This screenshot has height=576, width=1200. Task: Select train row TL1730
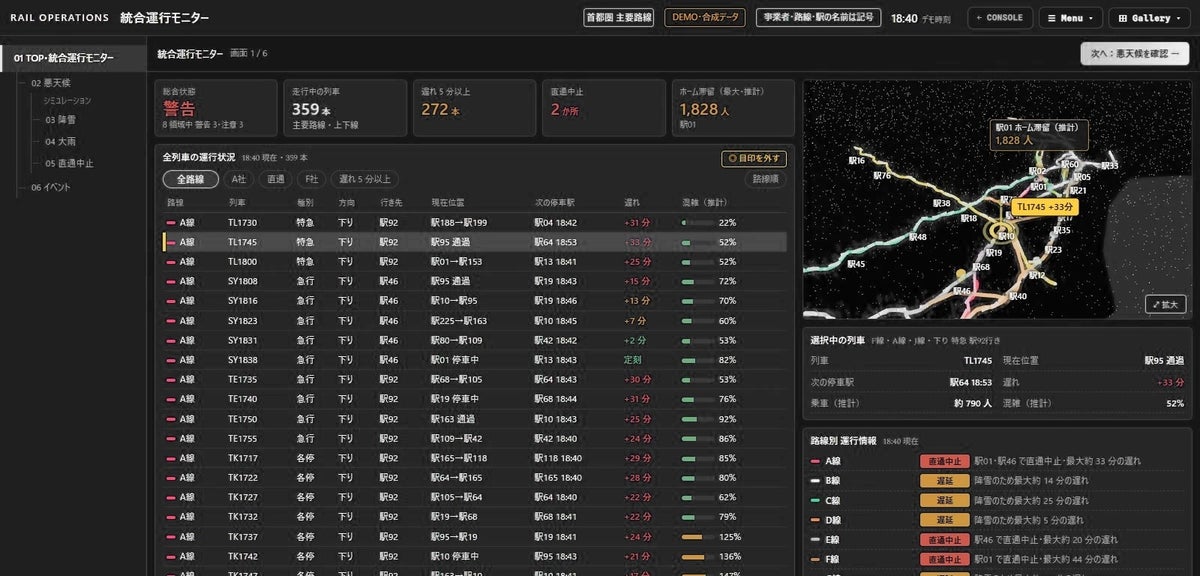pyautogui.click(x=475, y=223)
